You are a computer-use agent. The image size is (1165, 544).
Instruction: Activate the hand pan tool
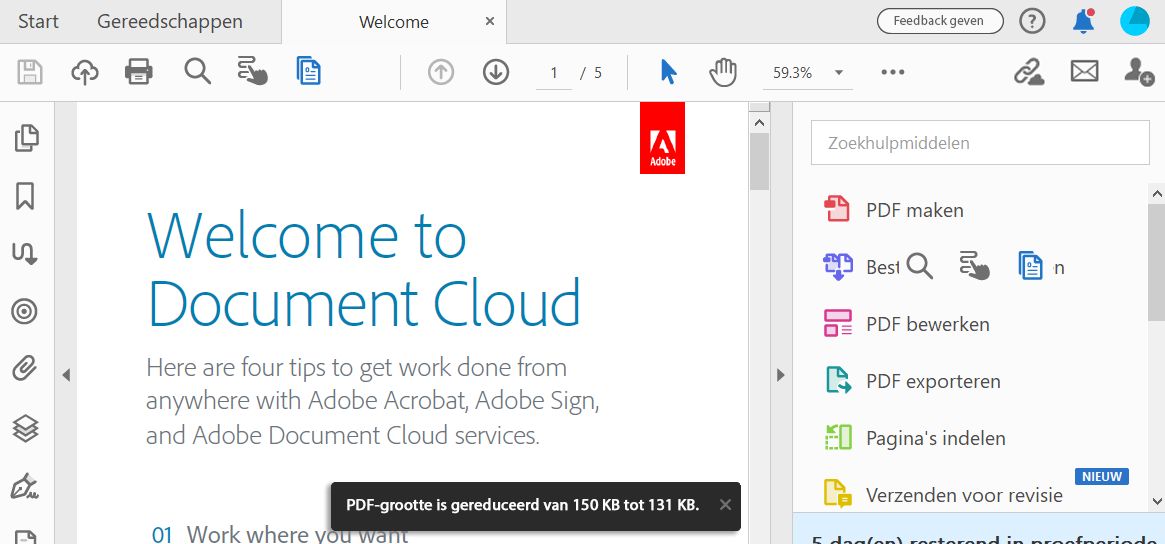click(722, 72)
